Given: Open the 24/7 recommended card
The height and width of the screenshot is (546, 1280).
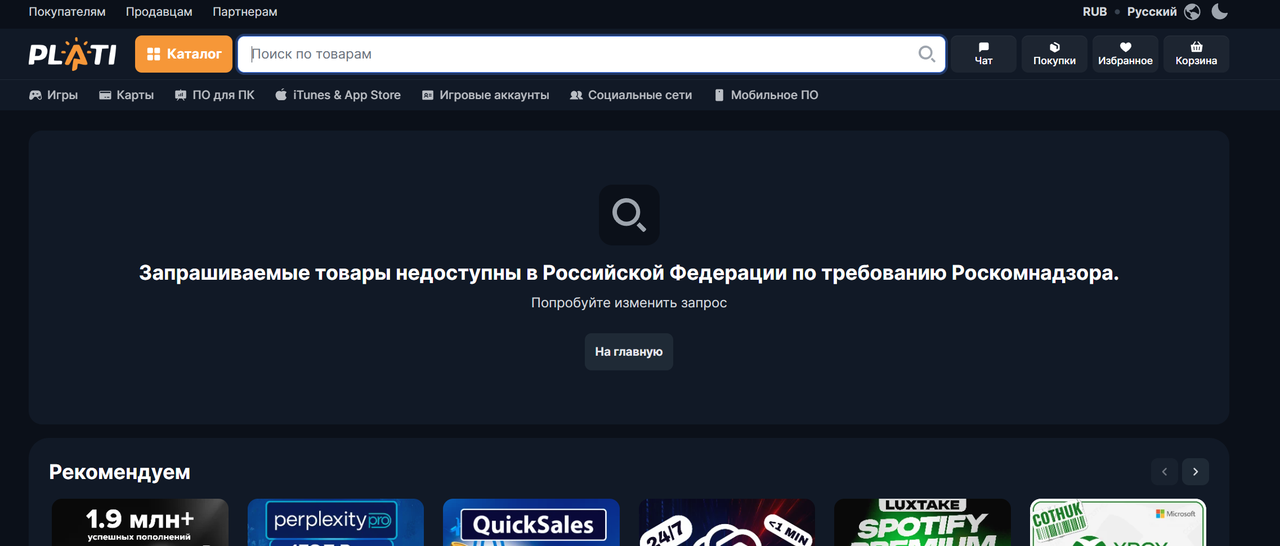Looking at the screenshot, I should [x=727, y=523].
